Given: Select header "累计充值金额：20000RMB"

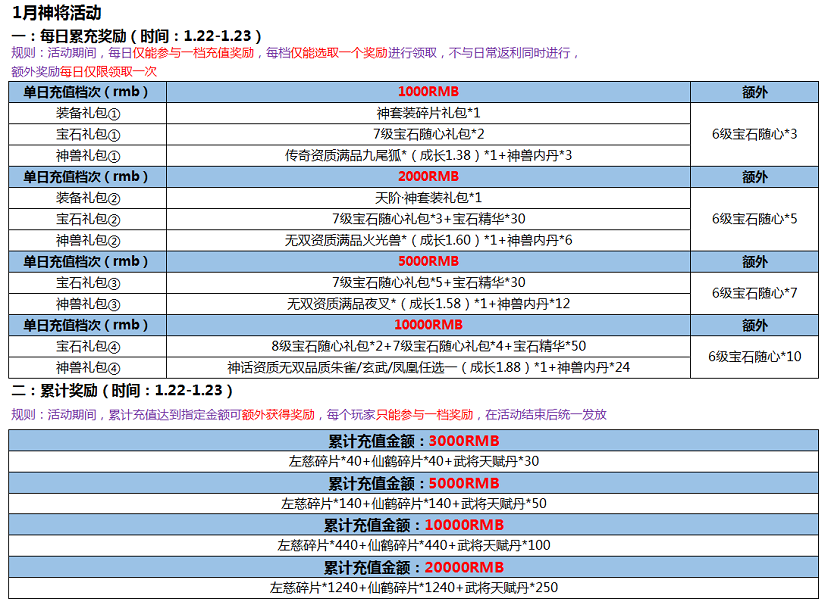Looking at the screenshot, I should [413, 568].
